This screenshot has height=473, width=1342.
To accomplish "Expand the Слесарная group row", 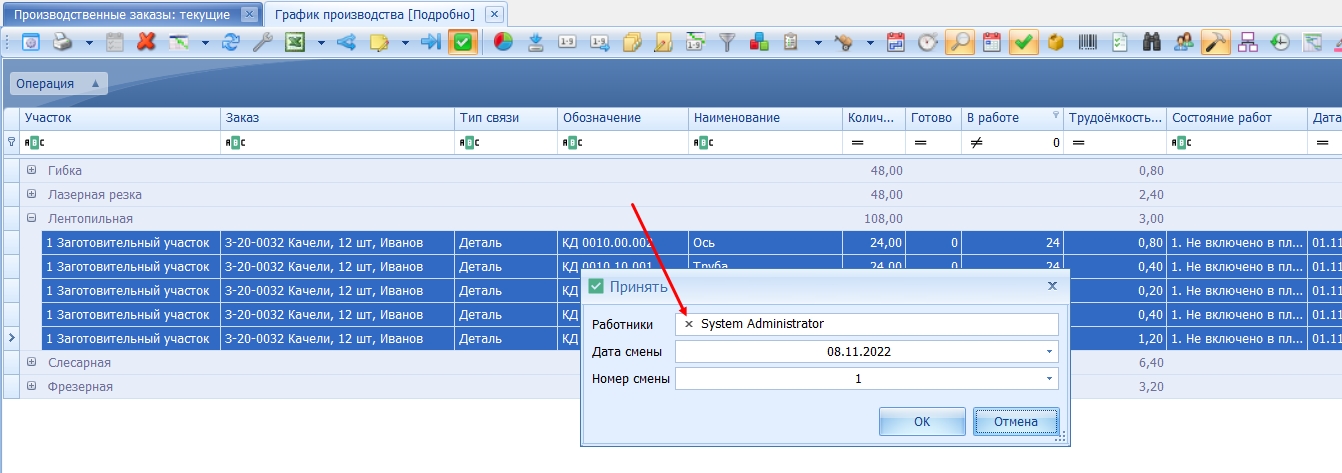I will pyautogui.click(x=31, y=362).
